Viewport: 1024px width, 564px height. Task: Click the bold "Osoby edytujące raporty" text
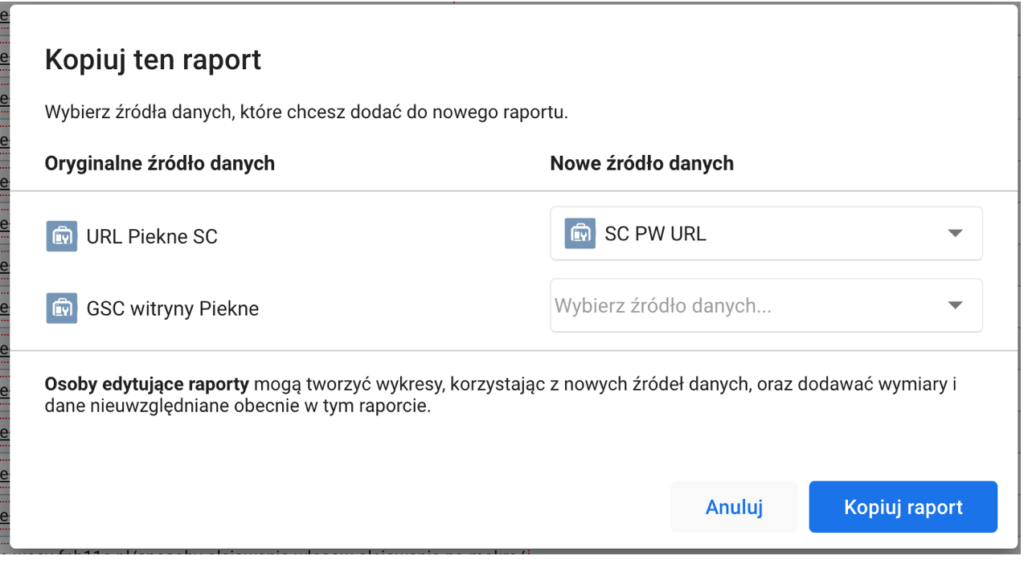tap(146, 385)
